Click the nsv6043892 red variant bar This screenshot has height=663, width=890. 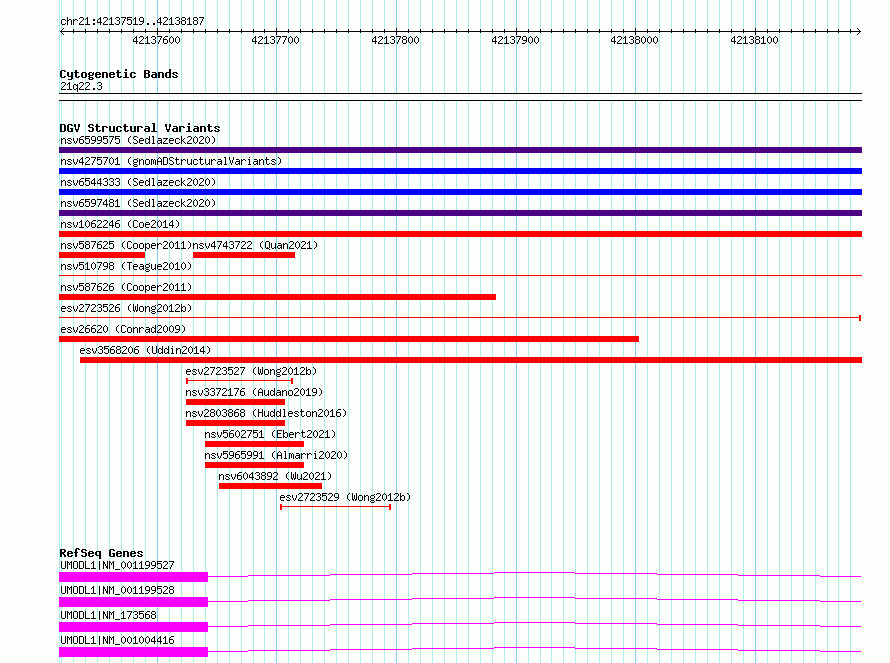(270, 486)
